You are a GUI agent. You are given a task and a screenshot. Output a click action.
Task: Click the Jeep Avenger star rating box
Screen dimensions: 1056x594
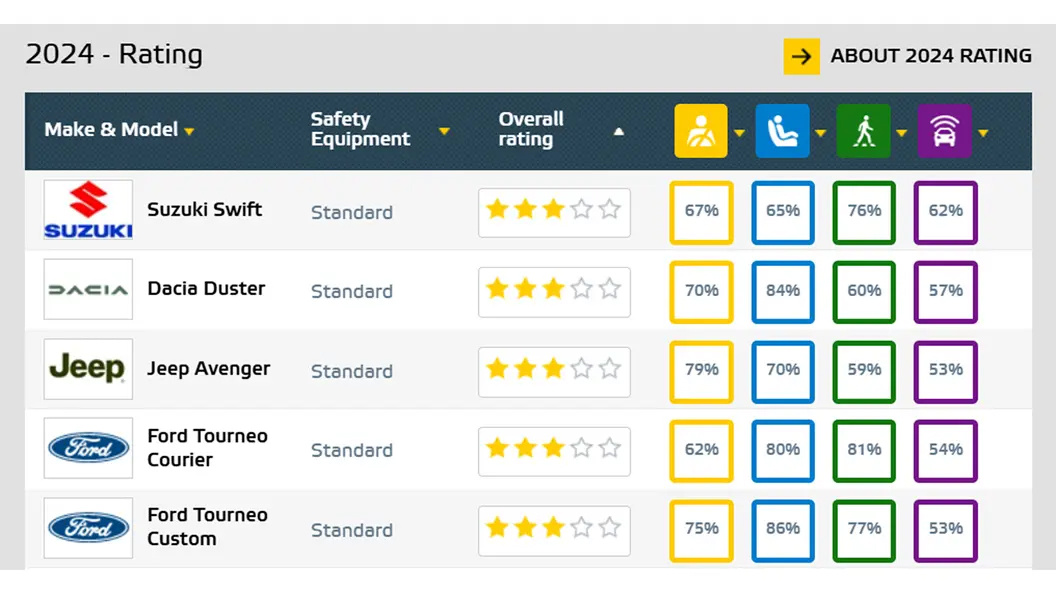pyautogui.click(x=554, y=371)
